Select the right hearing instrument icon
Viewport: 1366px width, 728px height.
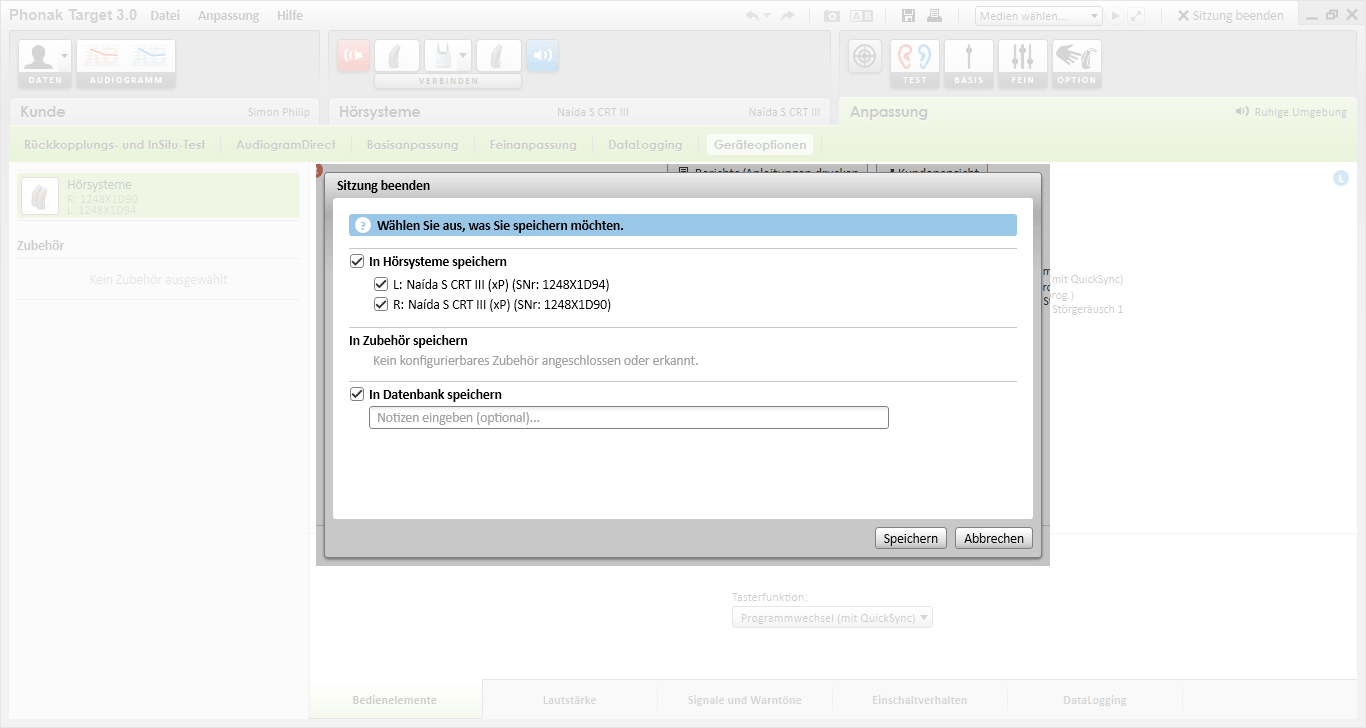tap(397, 56)
